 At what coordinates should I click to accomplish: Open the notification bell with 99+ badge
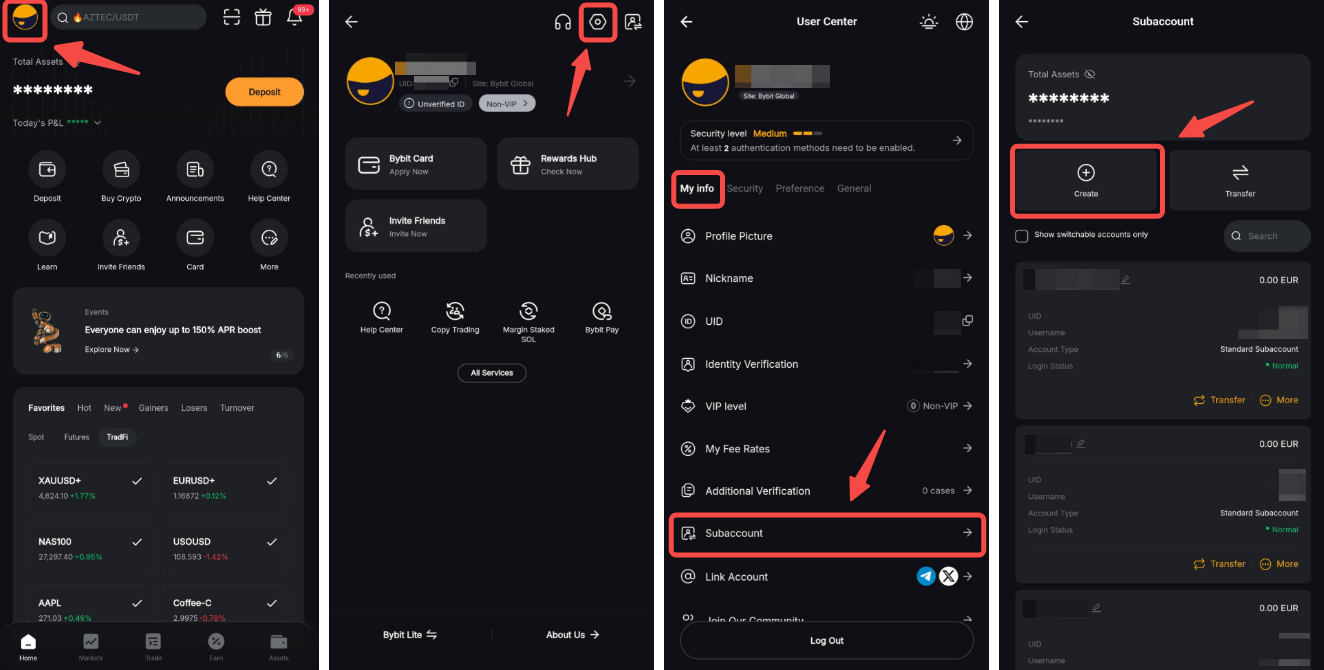(294, 17)
